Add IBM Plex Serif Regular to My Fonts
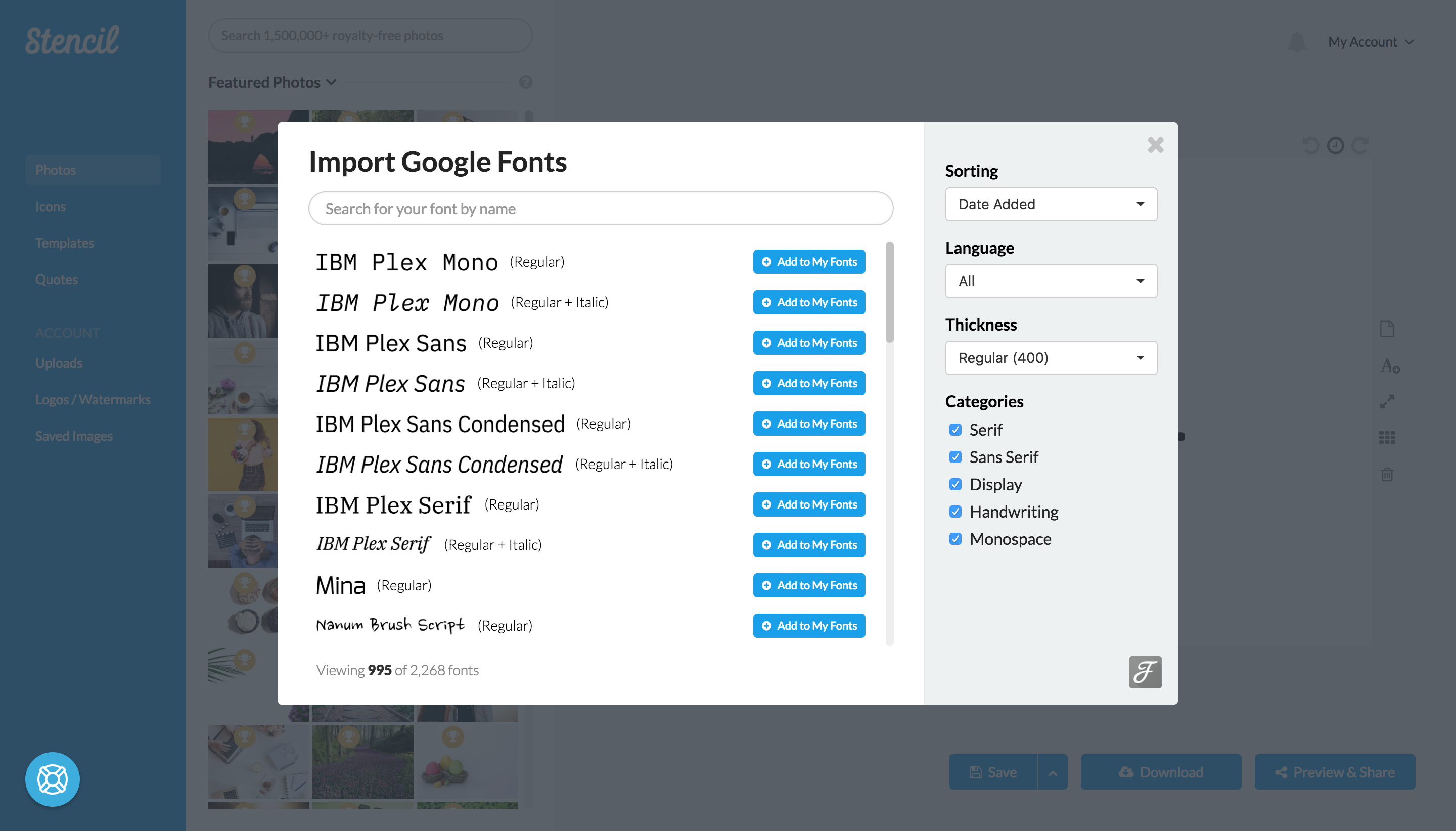The height and width of the screenshot is (831, 1456). pos(809,504)
